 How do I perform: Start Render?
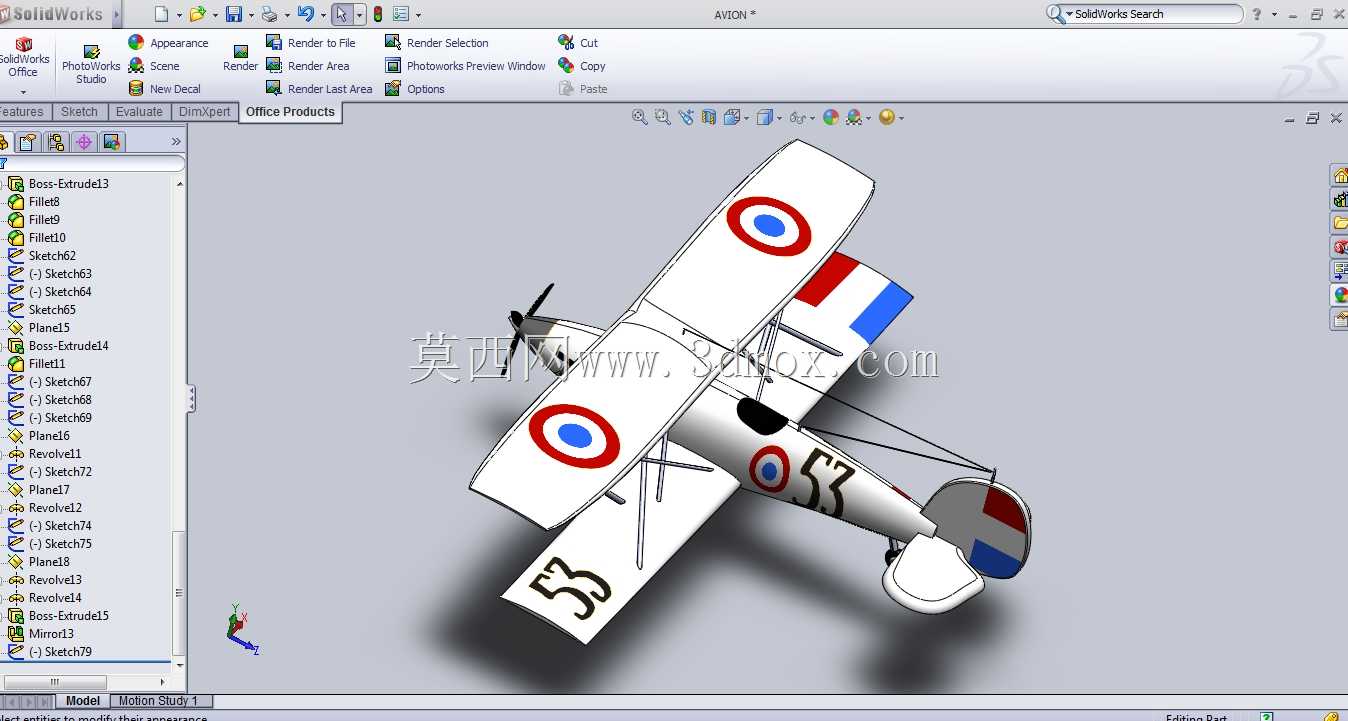coord(240,58)
